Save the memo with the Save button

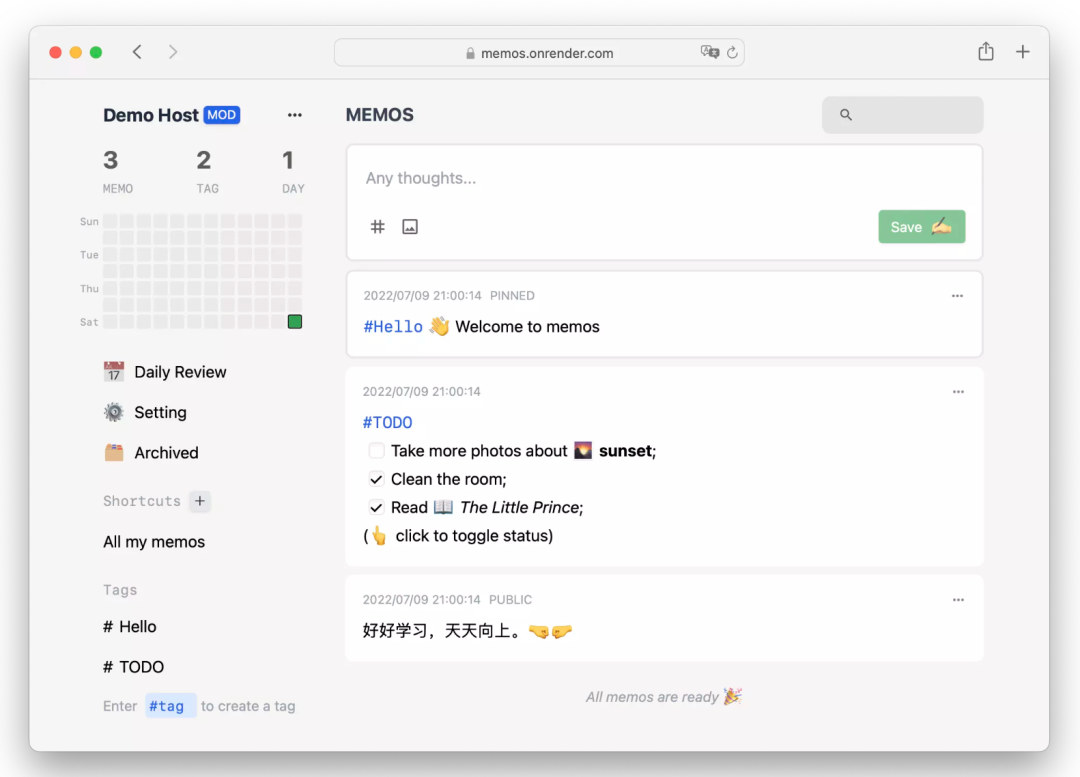[922, 227]
